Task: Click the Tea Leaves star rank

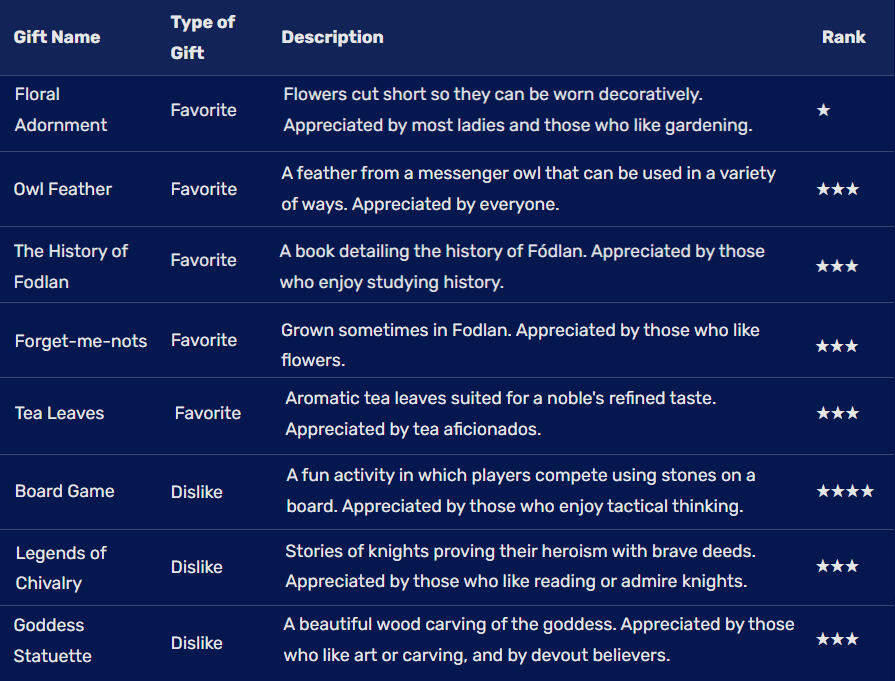Action: coord(837,413)
